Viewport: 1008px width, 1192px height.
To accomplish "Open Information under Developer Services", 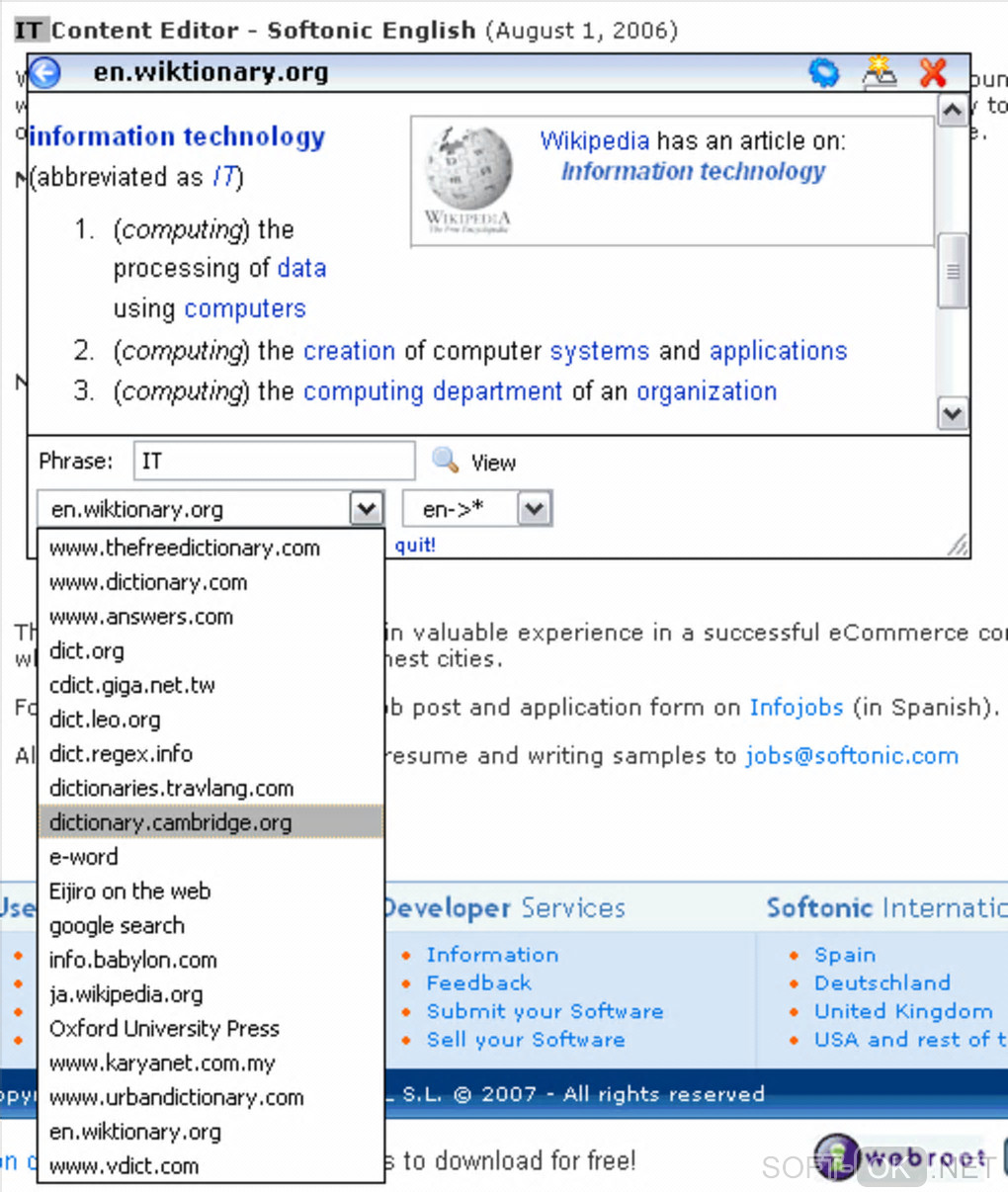I will pyautogui.click(x=492, y=955).
